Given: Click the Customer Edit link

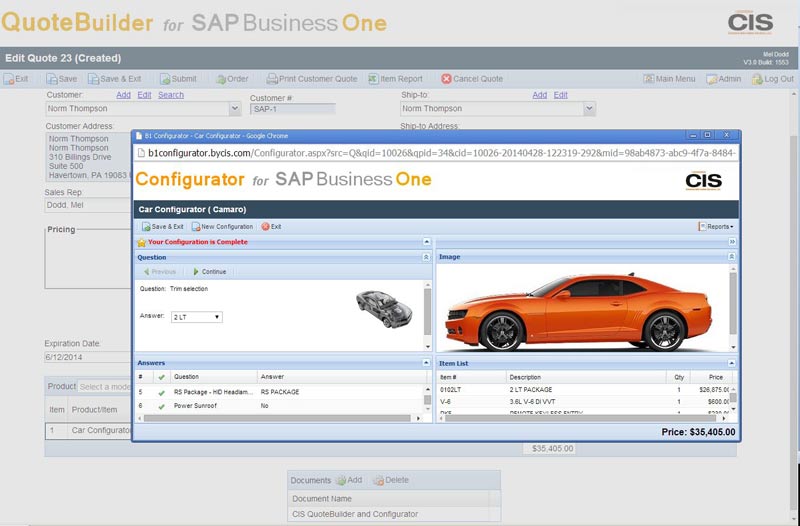Looking at the screenshot, I should pyautogui.click(x=144, y=95).
